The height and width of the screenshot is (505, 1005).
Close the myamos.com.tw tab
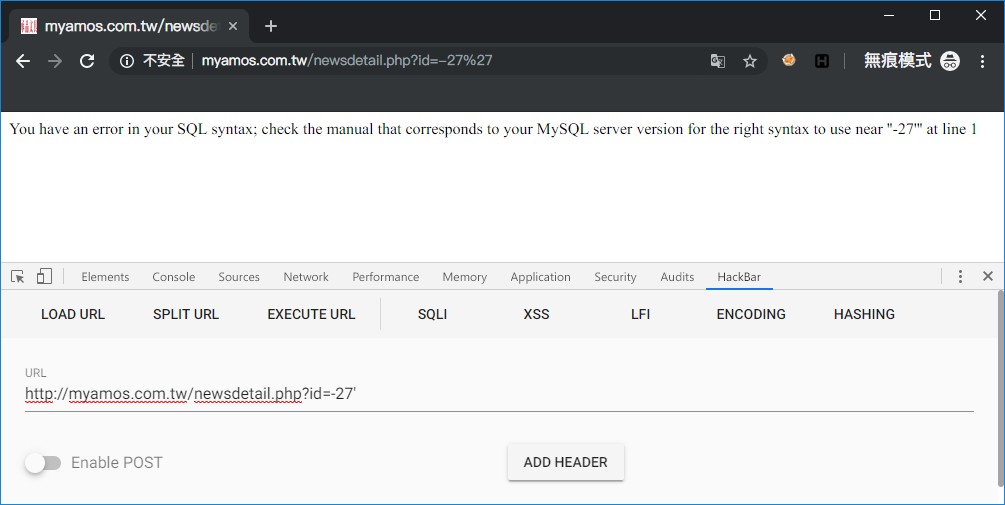pos(233,26)
